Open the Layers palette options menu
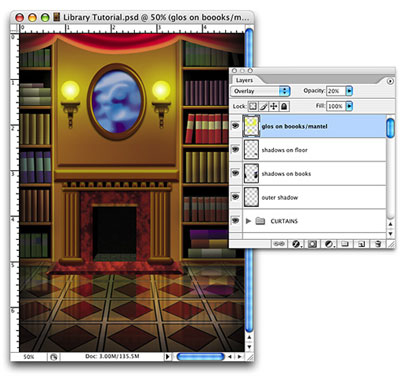The image size is (400, 388). 390,81
